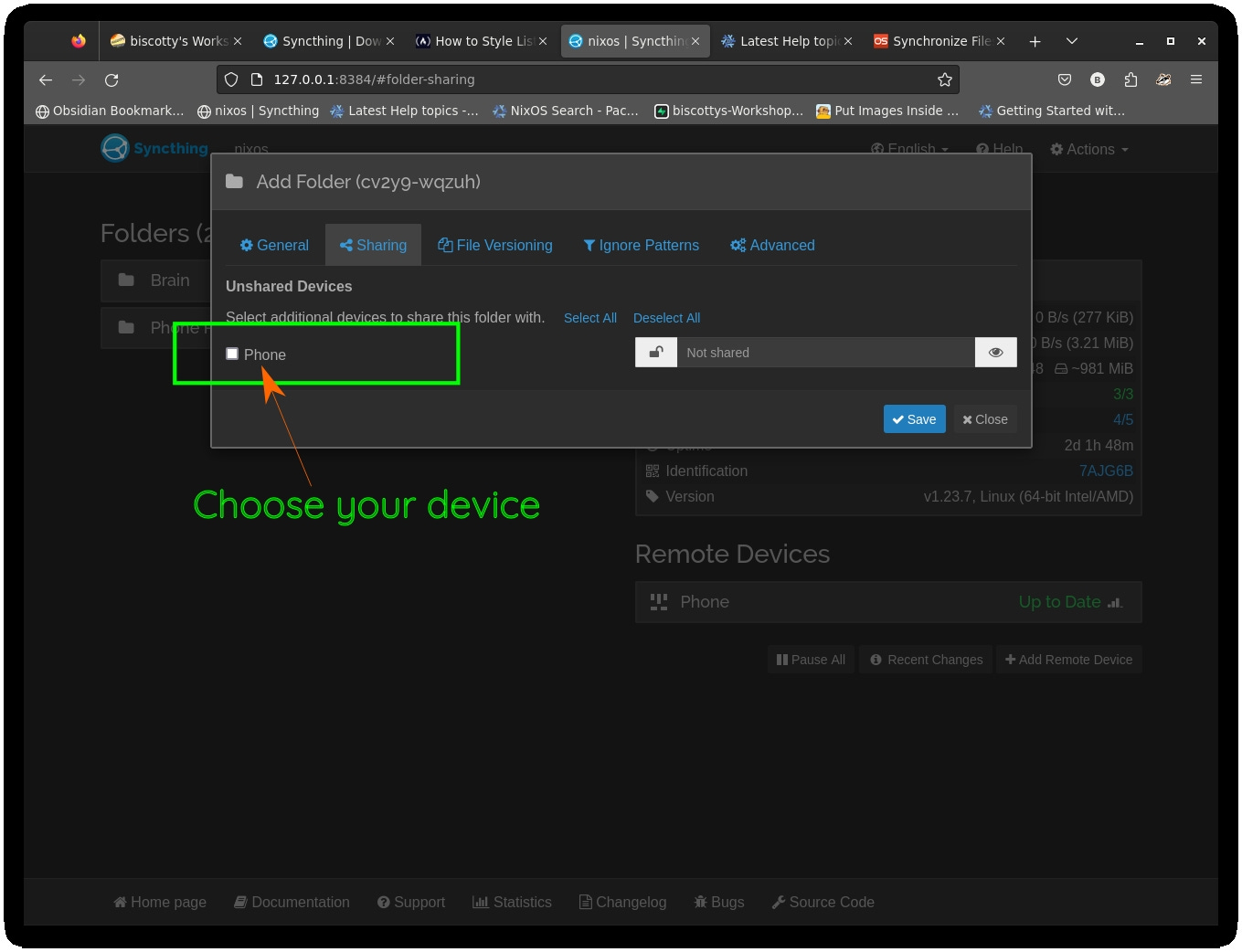The height and width of the screenshot is (952, 1242).
Task: Switch to Latest Help topics tab
Action: pos(787,41)
